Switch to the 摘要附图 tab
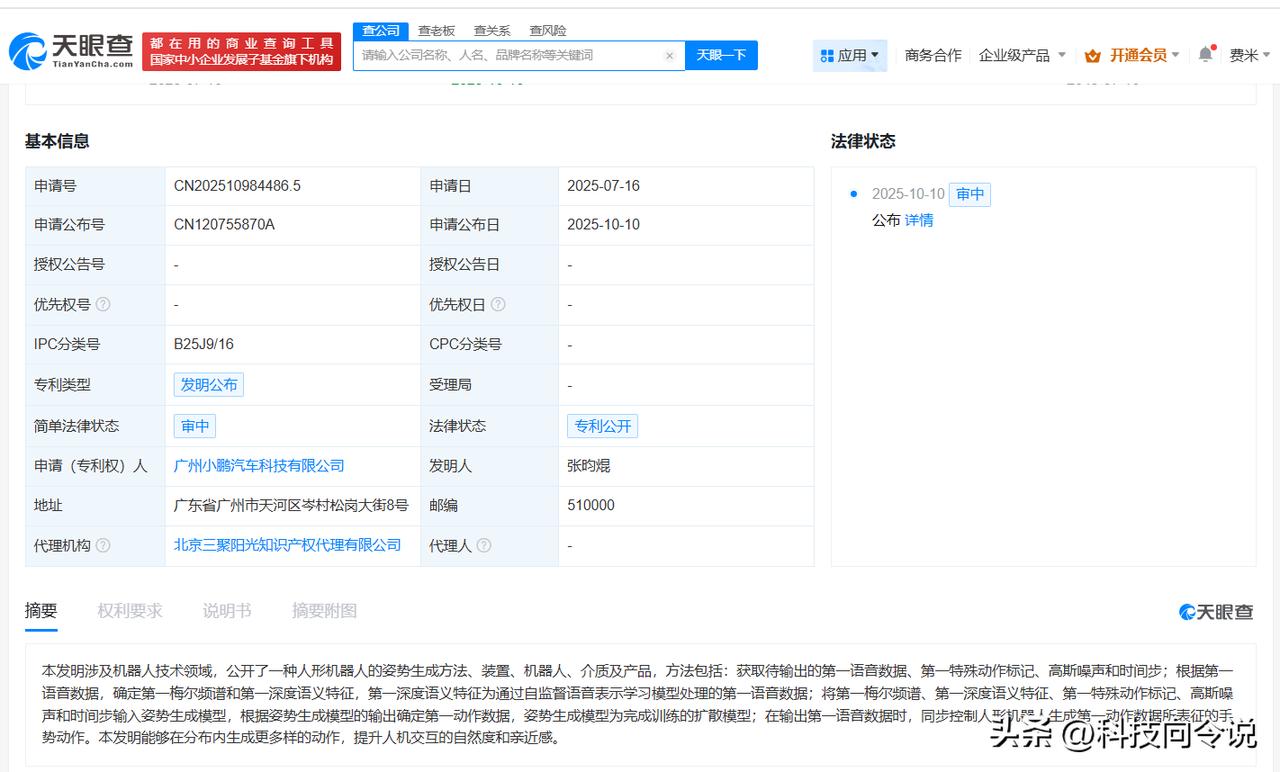 point(324,611)
